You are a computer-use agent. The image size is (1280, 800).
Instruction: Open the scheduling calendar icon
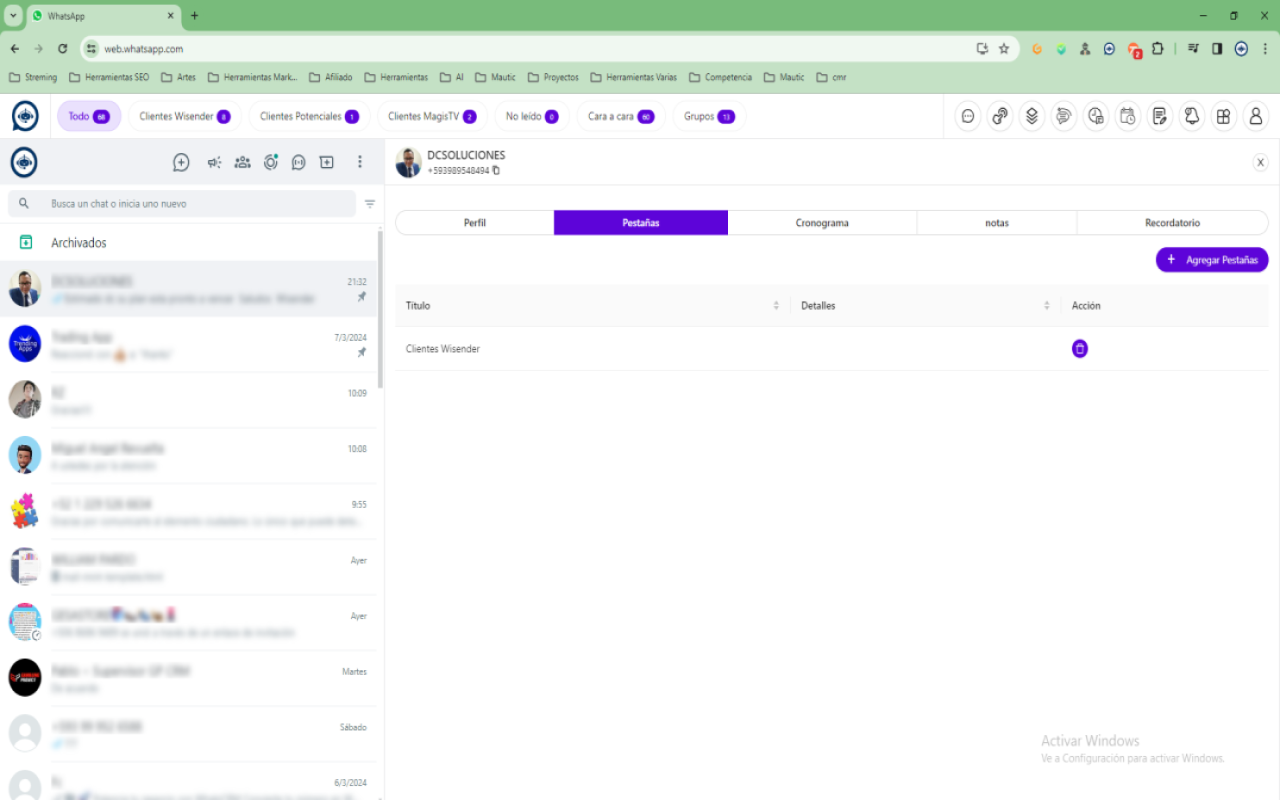pyautogui.click(x=1127, y=116)
